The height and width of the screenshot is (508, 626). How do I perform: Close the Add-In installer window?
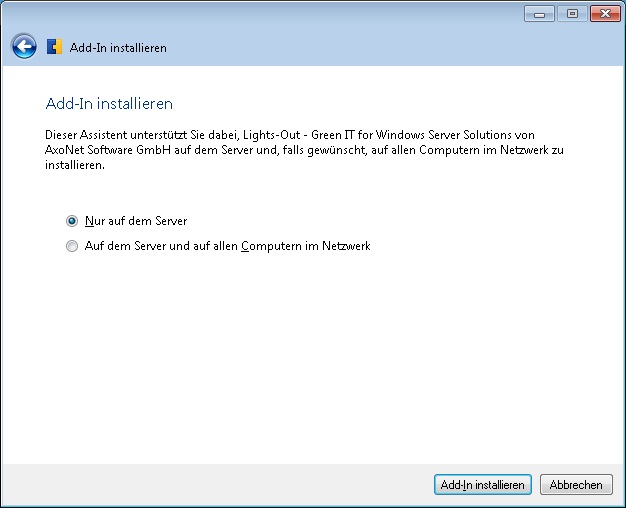(605, 14)
